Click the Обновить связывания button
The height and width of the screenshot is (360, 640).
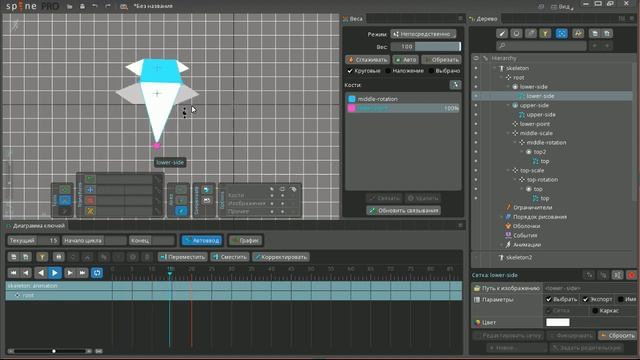coord(404,211)
